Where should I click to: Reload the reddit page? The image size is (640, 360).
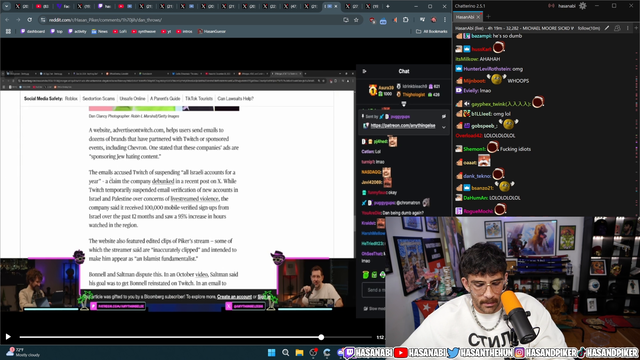[29, 20]
